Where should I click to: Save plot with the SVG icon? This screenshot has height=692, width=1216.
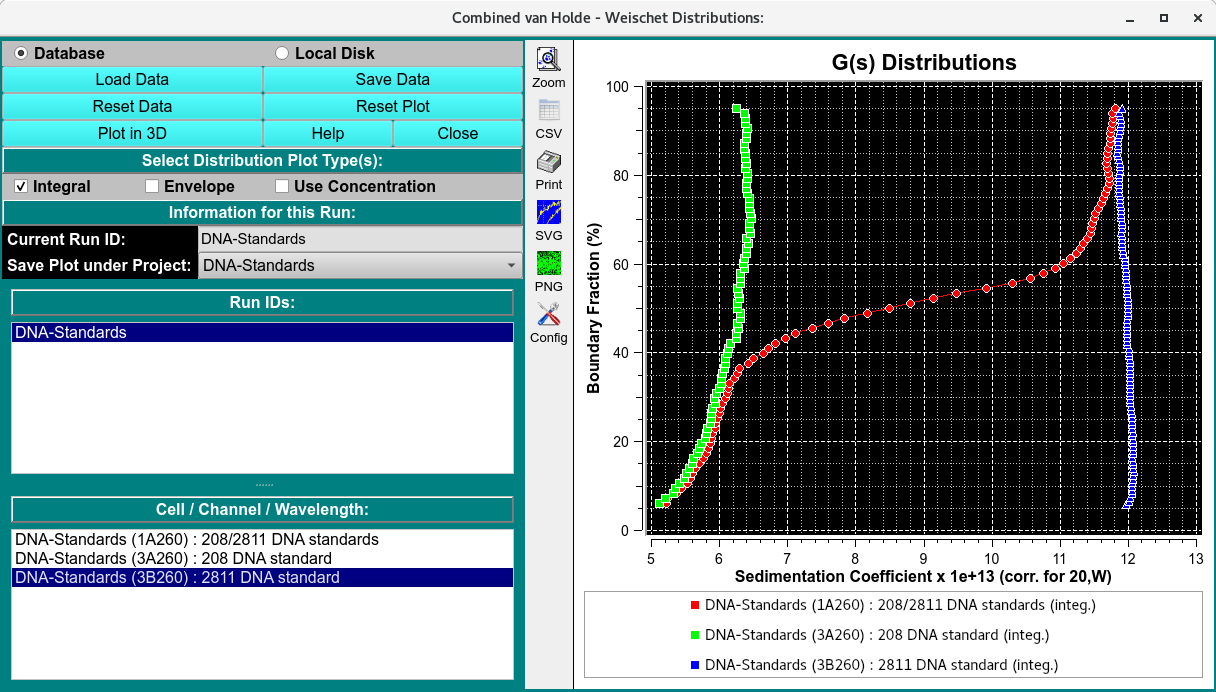[x=548, y=213]
